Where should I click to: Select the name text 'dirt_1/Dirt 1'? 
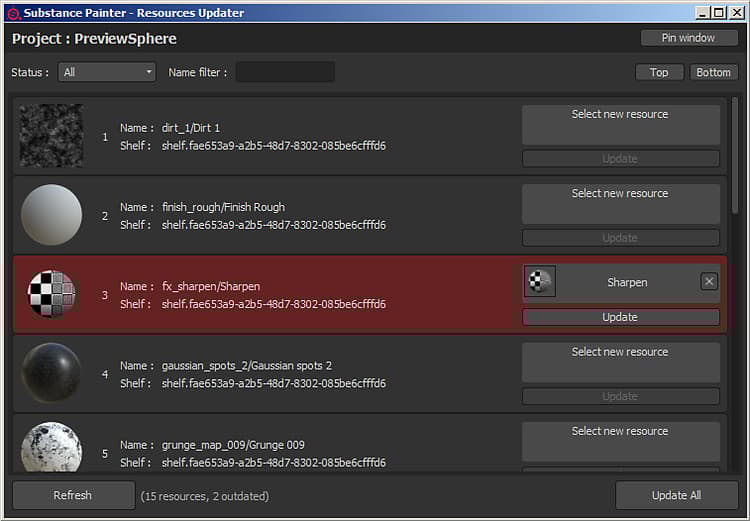click(x=191, y=128)
